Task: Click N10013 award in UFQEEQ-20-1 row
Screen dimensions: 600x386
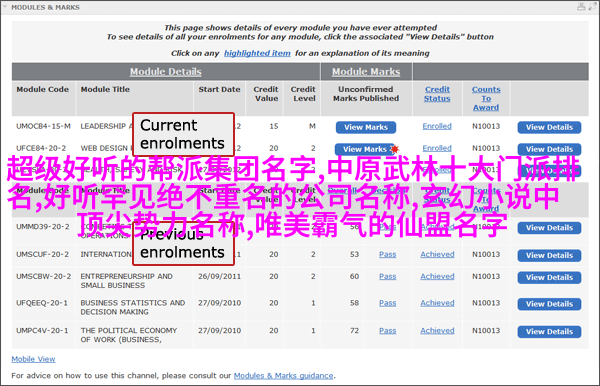Action: [486, 303]
